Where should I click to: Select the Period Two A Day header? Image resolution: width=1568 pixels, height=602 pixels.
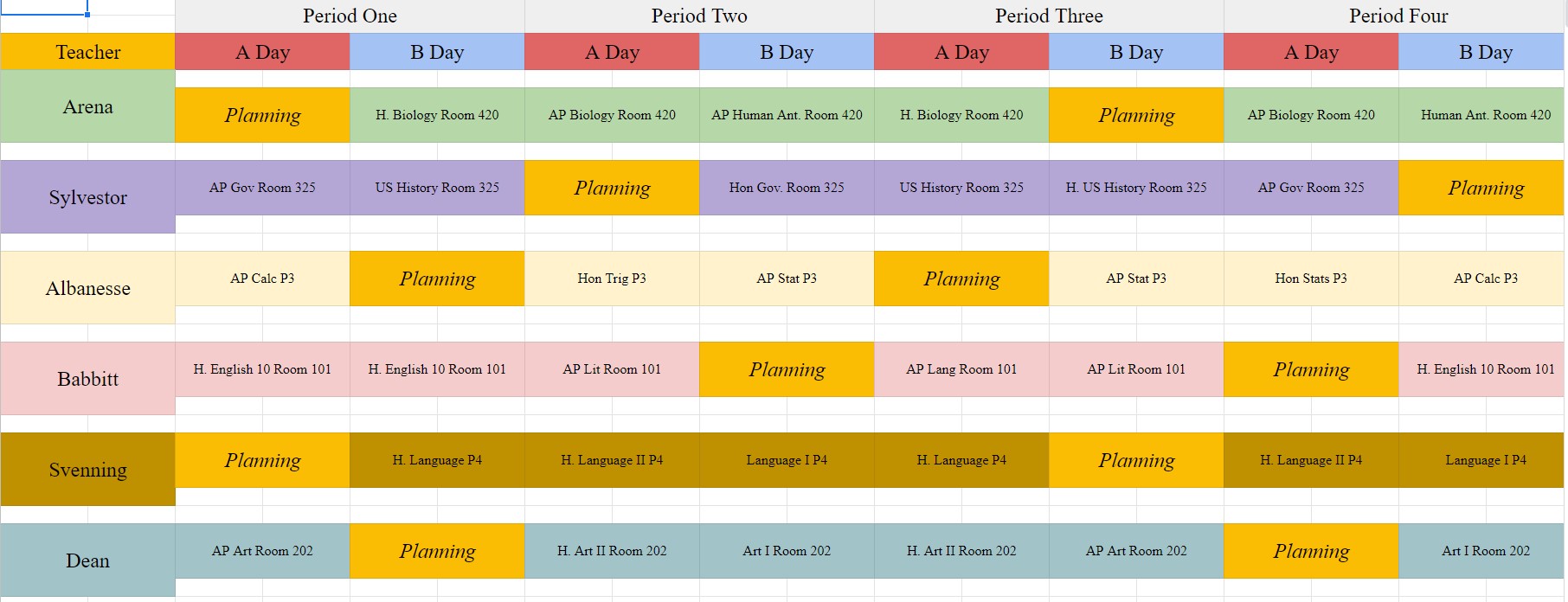tap(612, 52)
